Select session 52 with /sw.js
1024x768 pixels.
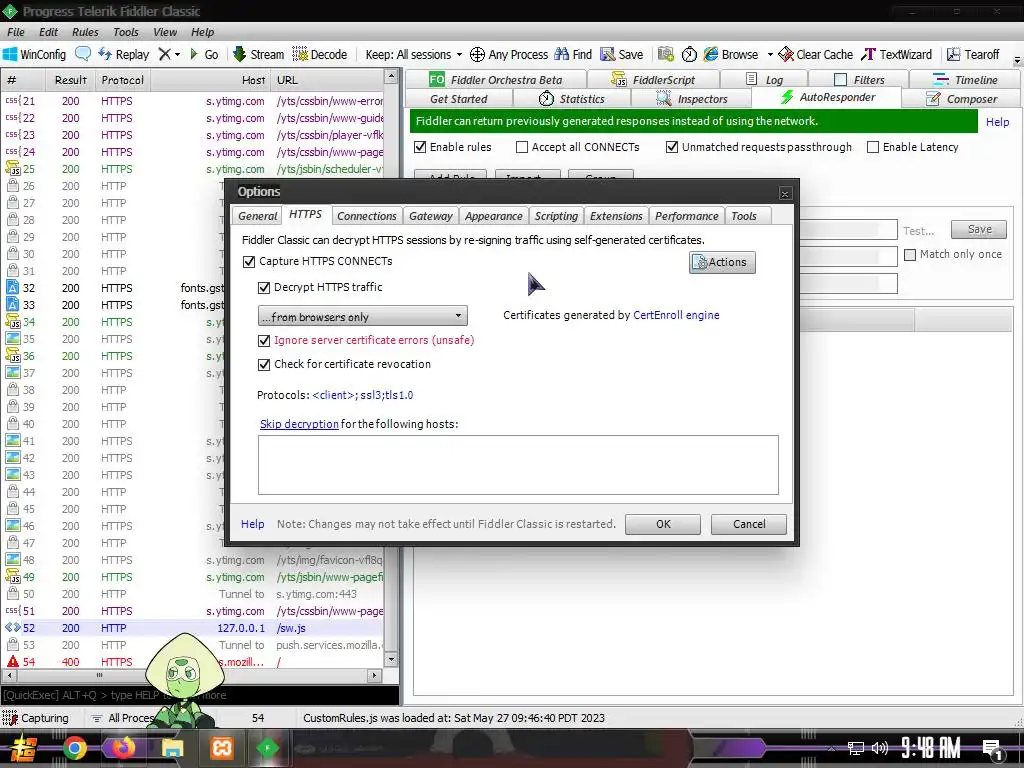point(193,628)
